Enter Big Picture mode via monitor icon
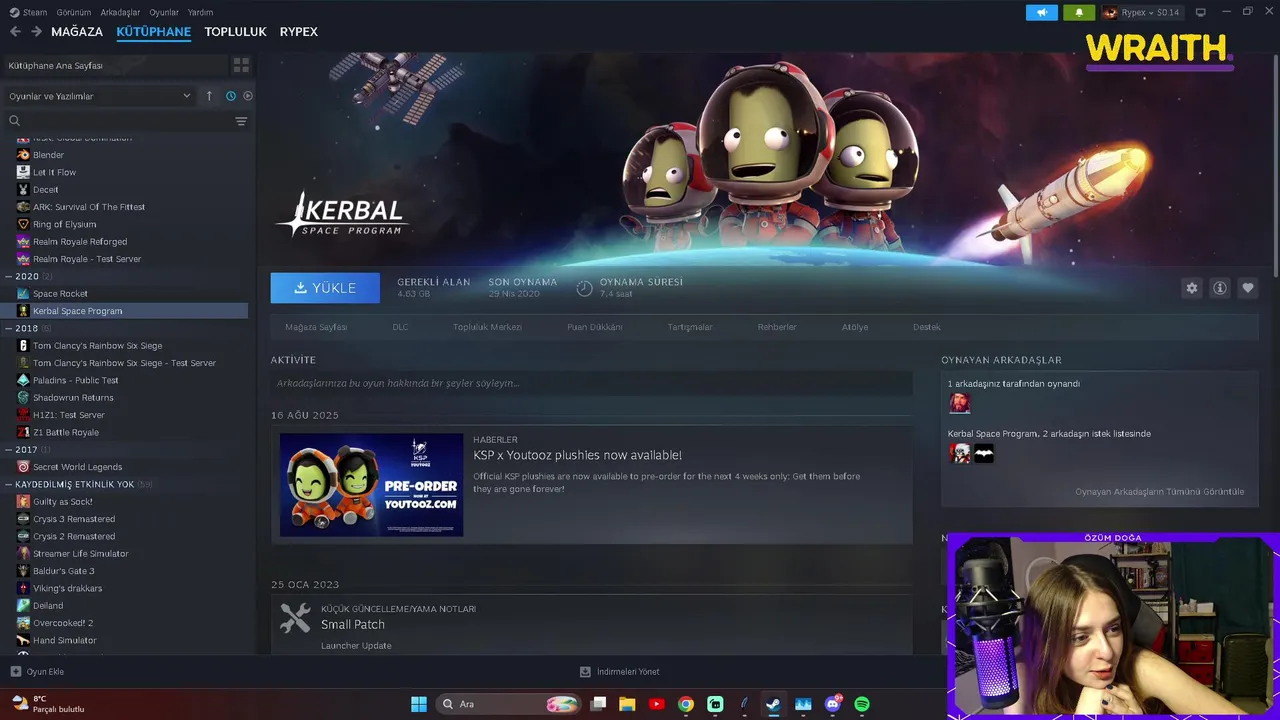The height and width of the screenshot is (720, 1280). (x=1201, y=12)
